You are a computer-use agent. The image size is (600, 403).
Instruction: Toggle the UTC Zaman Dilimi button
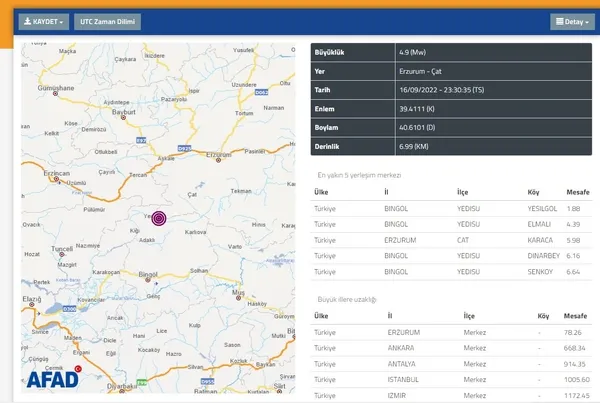[x=108, y=21]
